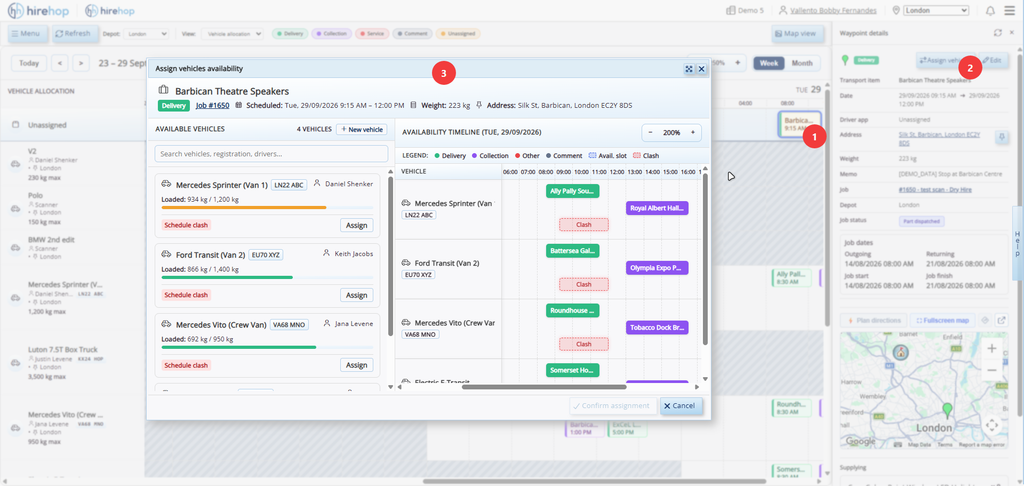Click the Refresh button
The width and height of the screenshot is (1024, 486).
coord(75,33)
